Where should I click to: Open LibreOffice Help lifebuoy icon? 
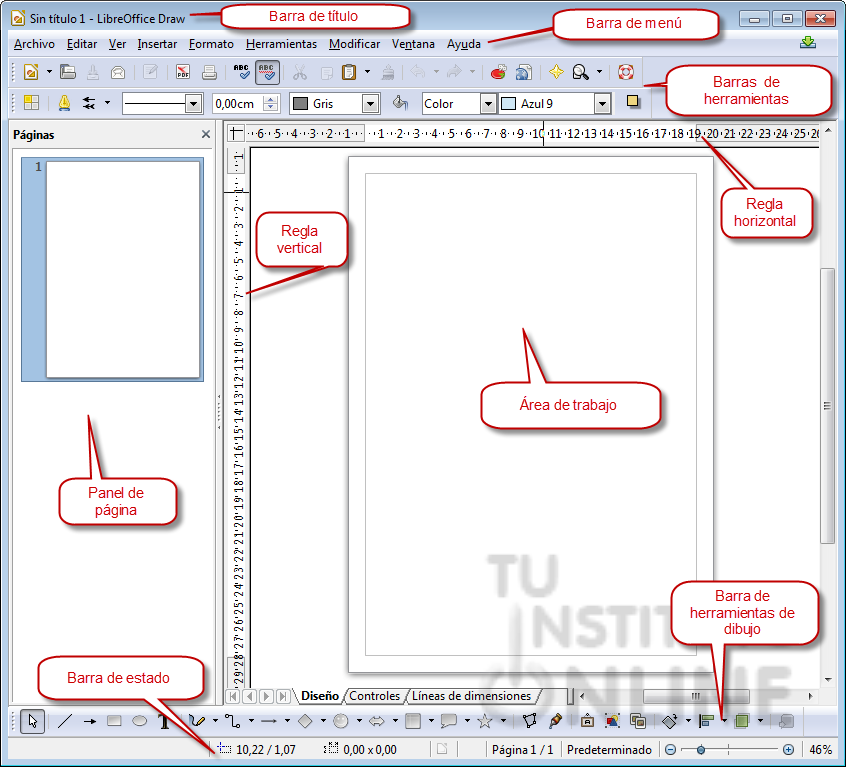[626, 72]
